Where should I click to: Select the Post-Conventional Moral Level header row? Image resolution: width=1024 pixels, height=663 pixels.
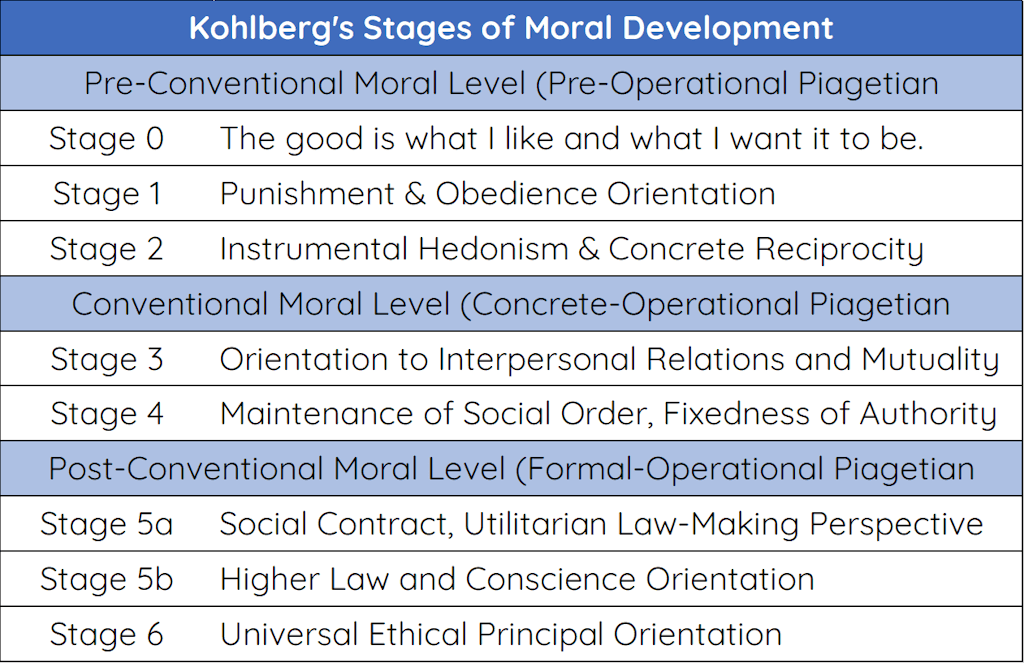(511, 468)
